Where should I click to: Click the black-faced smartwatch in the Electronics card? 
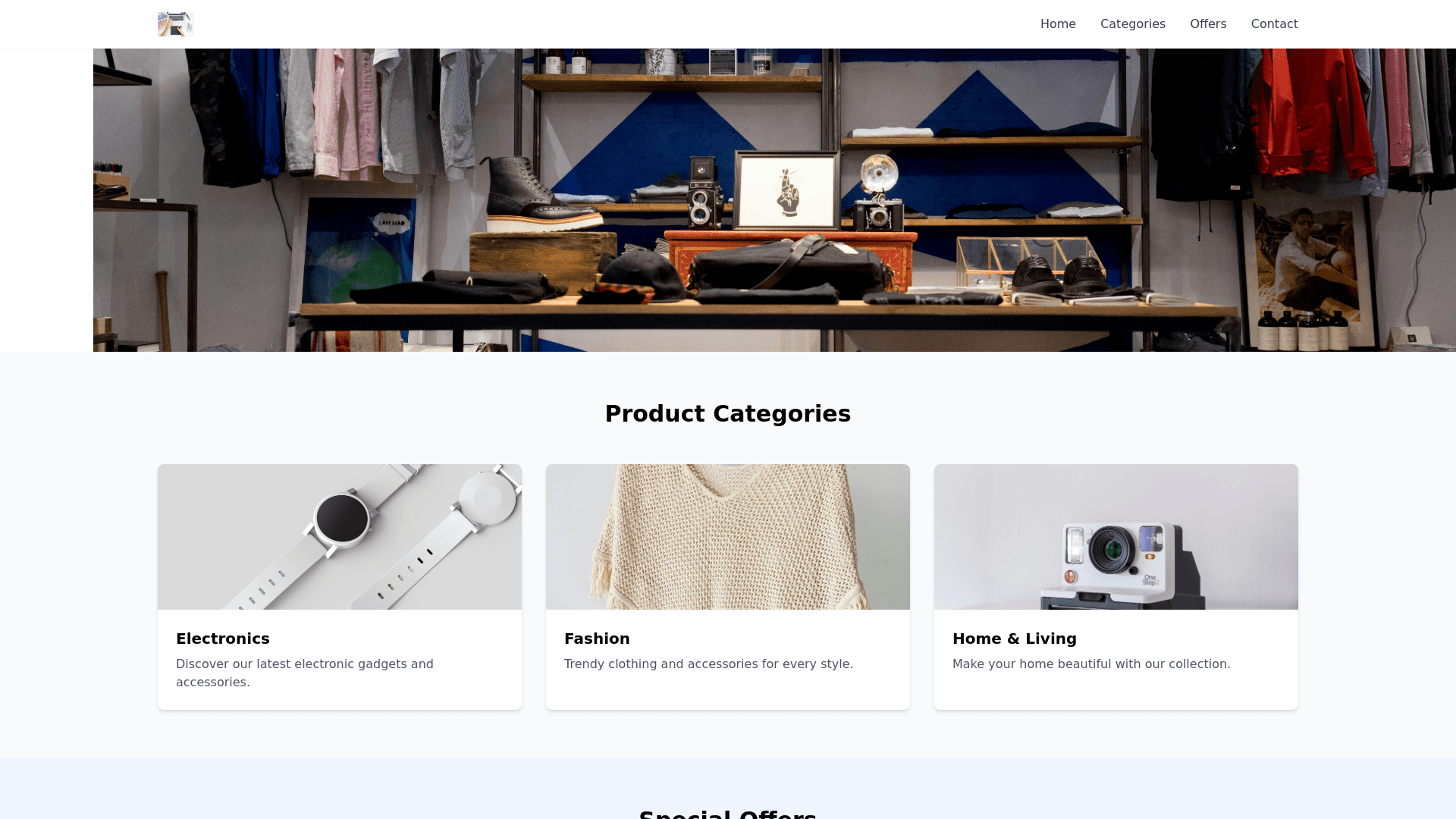pos(342,519)
